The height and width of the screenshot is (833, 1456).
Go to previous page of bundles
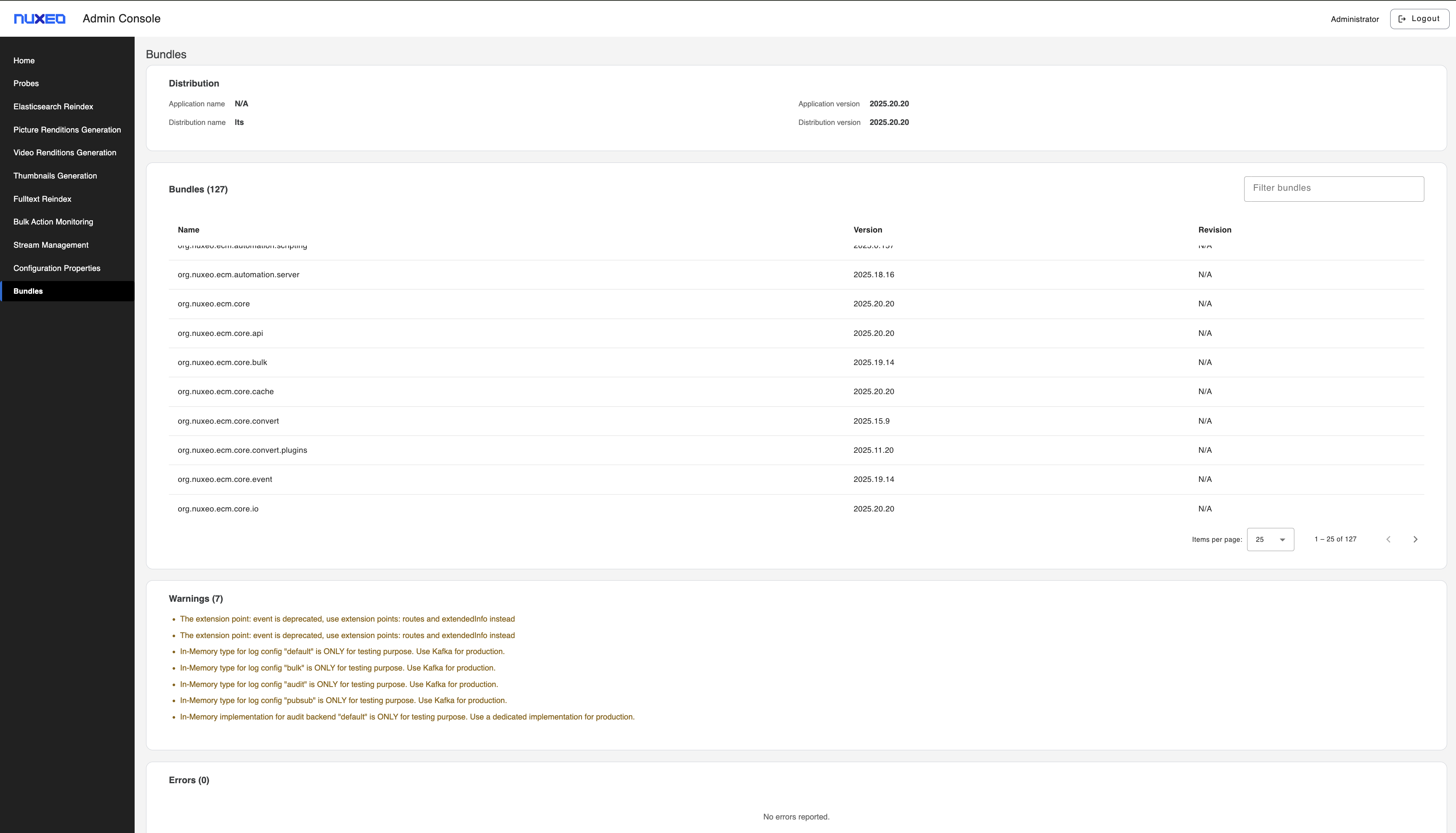(x=1388, y=539)
